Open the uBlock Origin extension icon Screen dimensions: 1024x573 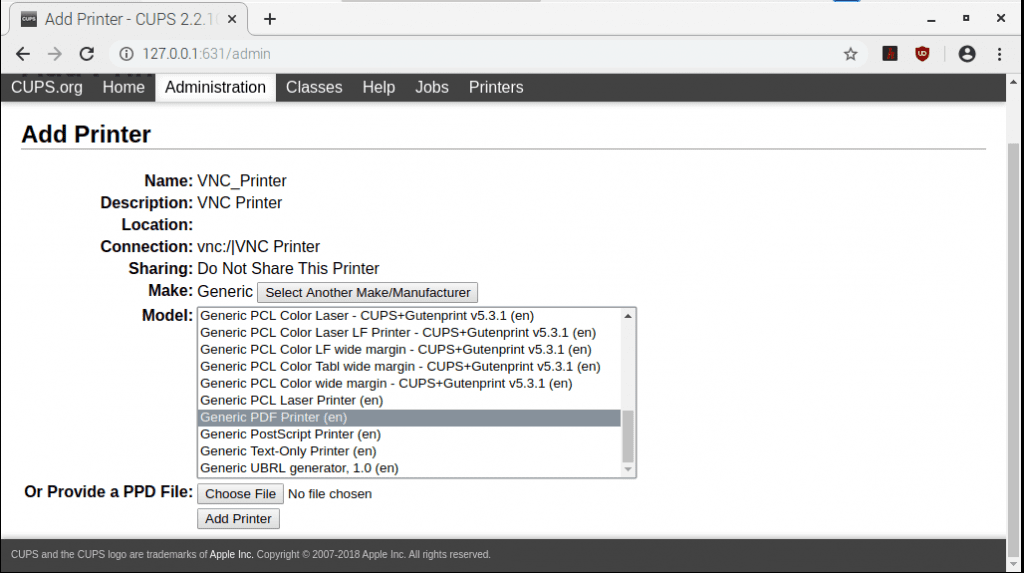[x=922, y=54]
